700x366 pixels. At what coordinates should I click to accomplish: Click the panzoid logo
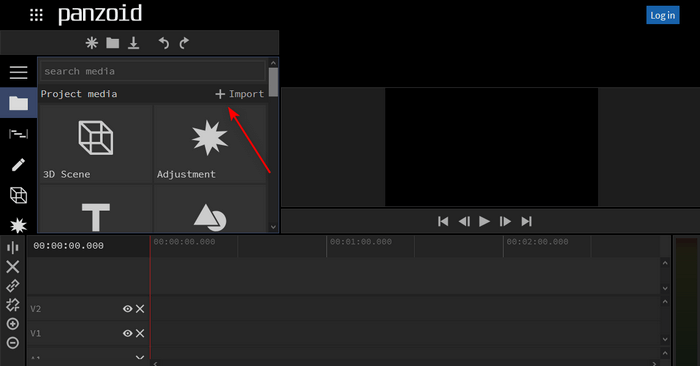pyautogui.click(x=100, y=14)
